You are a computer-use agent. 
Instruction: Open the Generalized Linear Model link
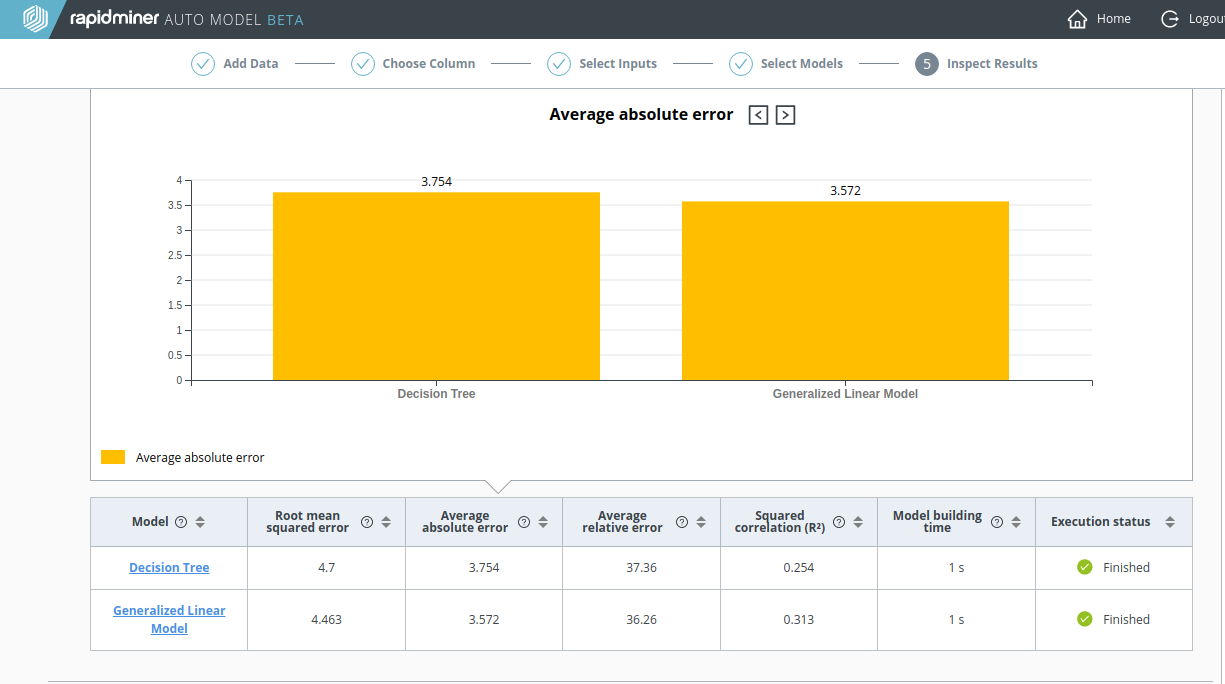[x=169, y=619]
